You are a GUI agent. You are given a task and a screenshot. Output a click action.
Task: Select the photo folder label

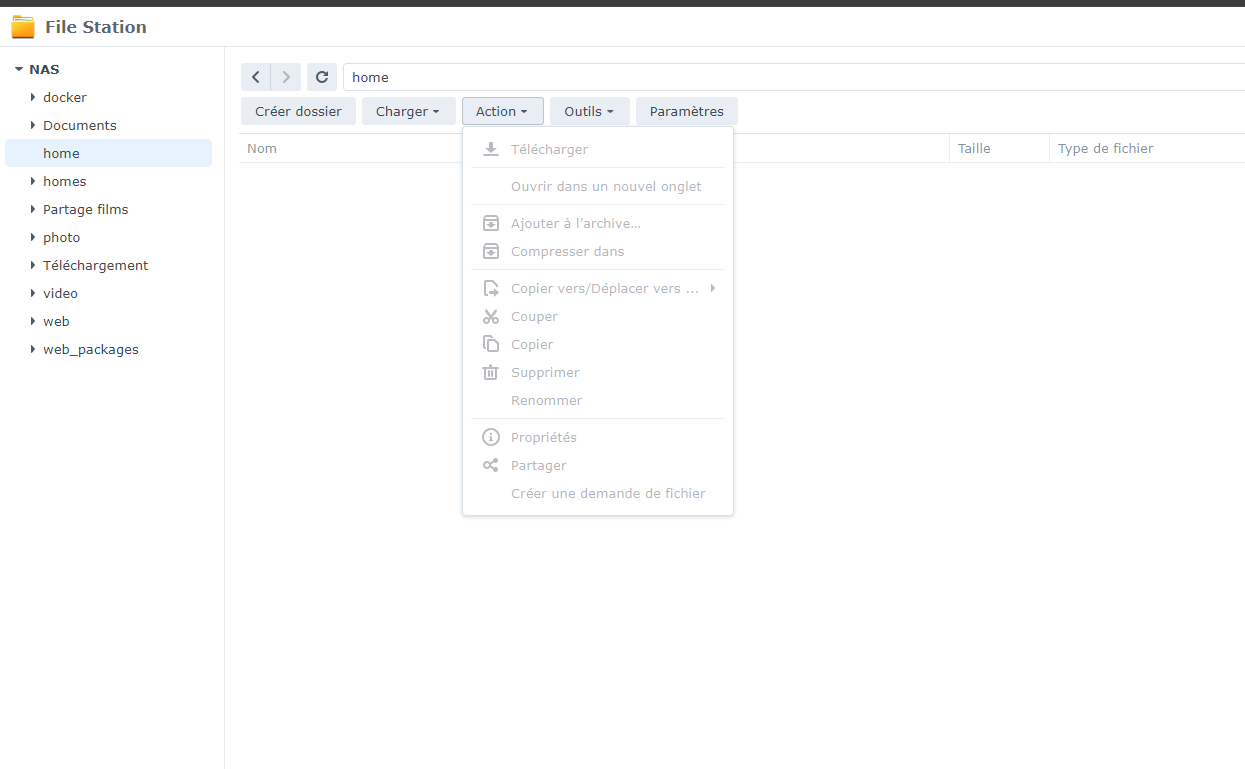(x=61, y=237)
